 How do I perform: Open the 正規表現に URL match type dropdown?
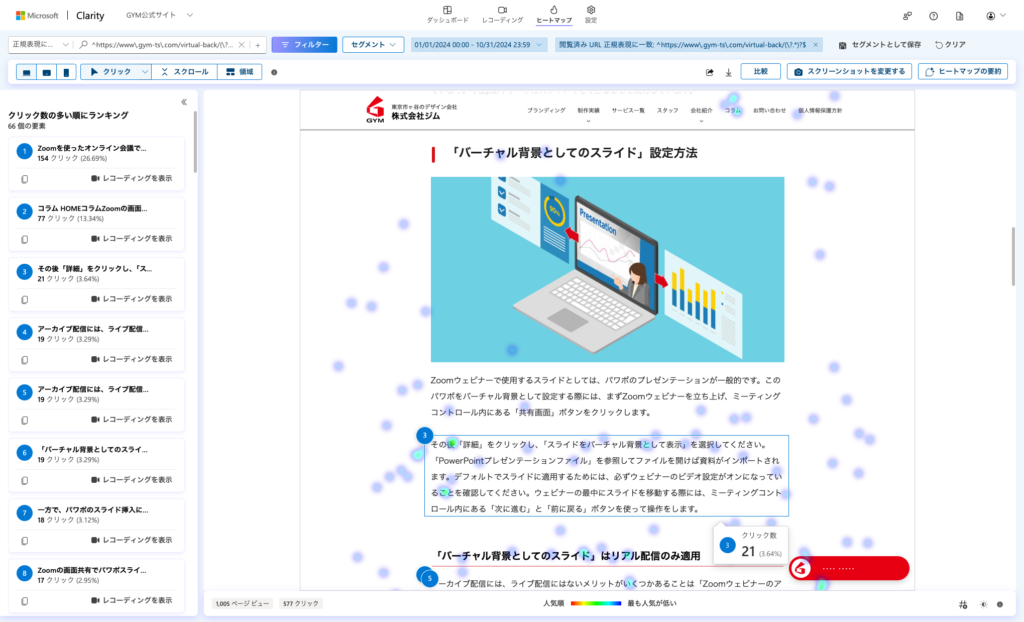point(39,44)
